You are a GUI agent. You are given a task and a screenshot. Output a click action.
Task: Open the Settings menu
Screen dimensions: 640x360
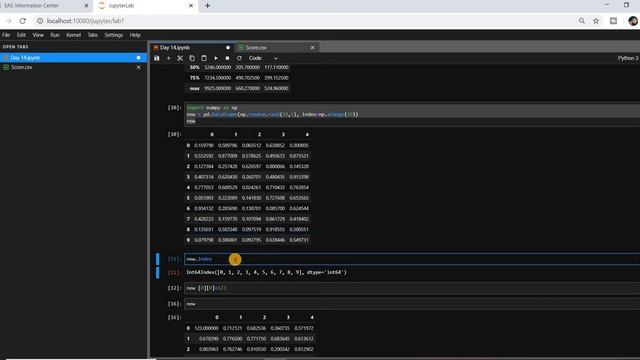113,35
